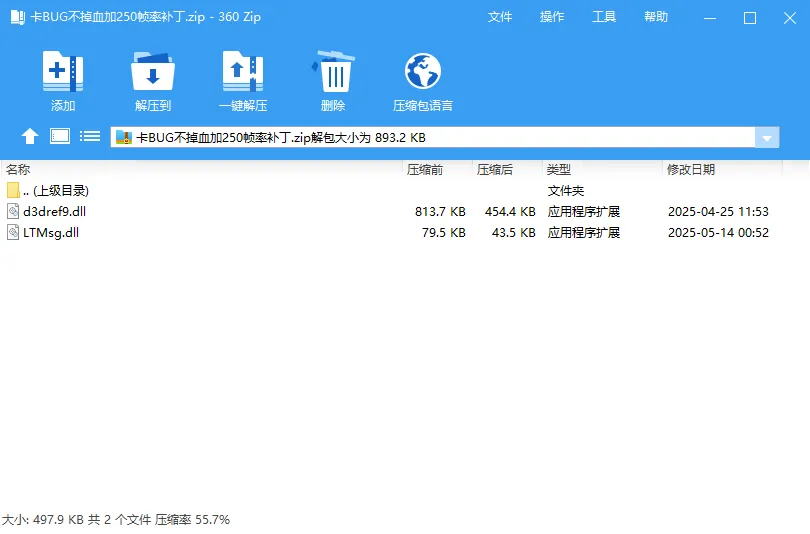Switch to large icon view mode

point(60,137)
